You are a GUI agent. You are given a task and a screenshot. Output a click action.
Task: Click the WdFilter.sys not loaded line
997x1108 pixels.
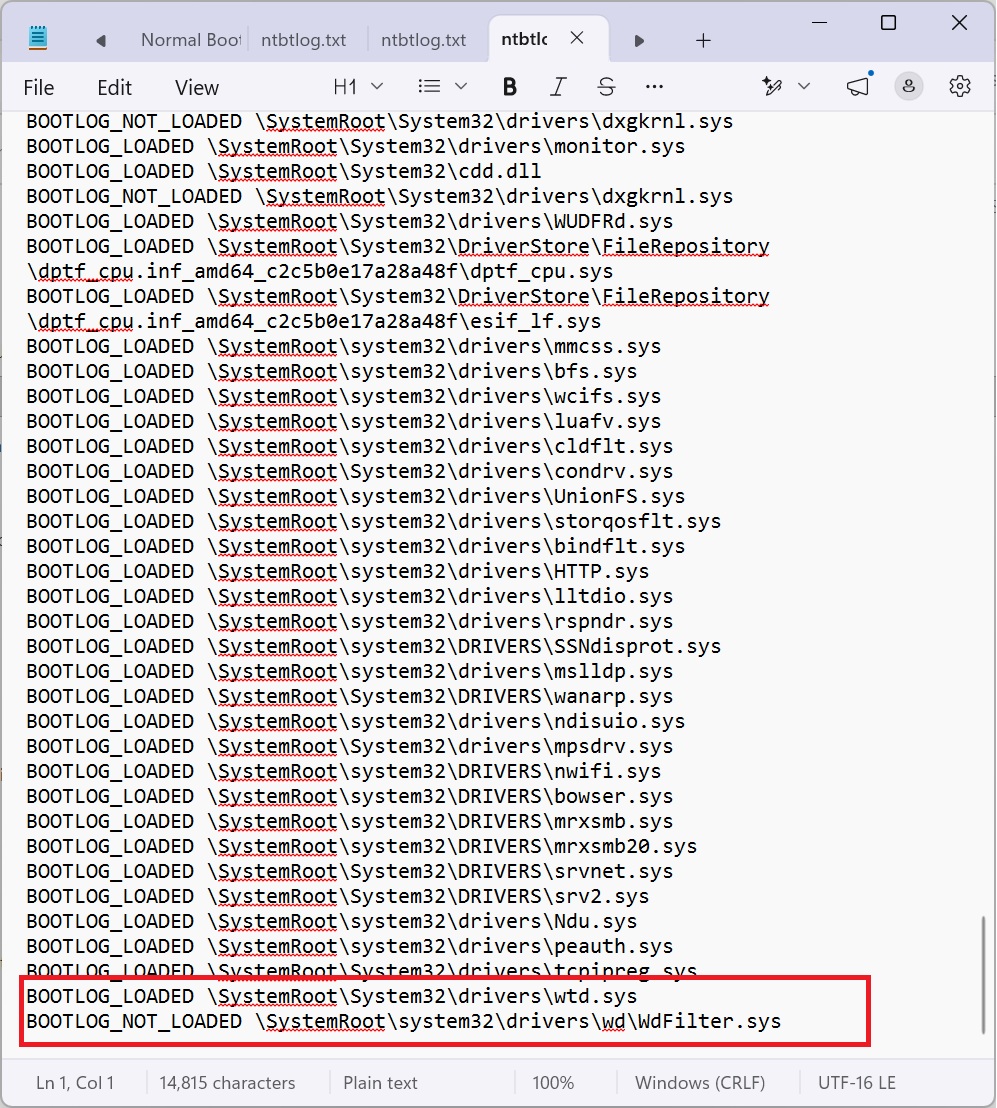(403, 1021)
